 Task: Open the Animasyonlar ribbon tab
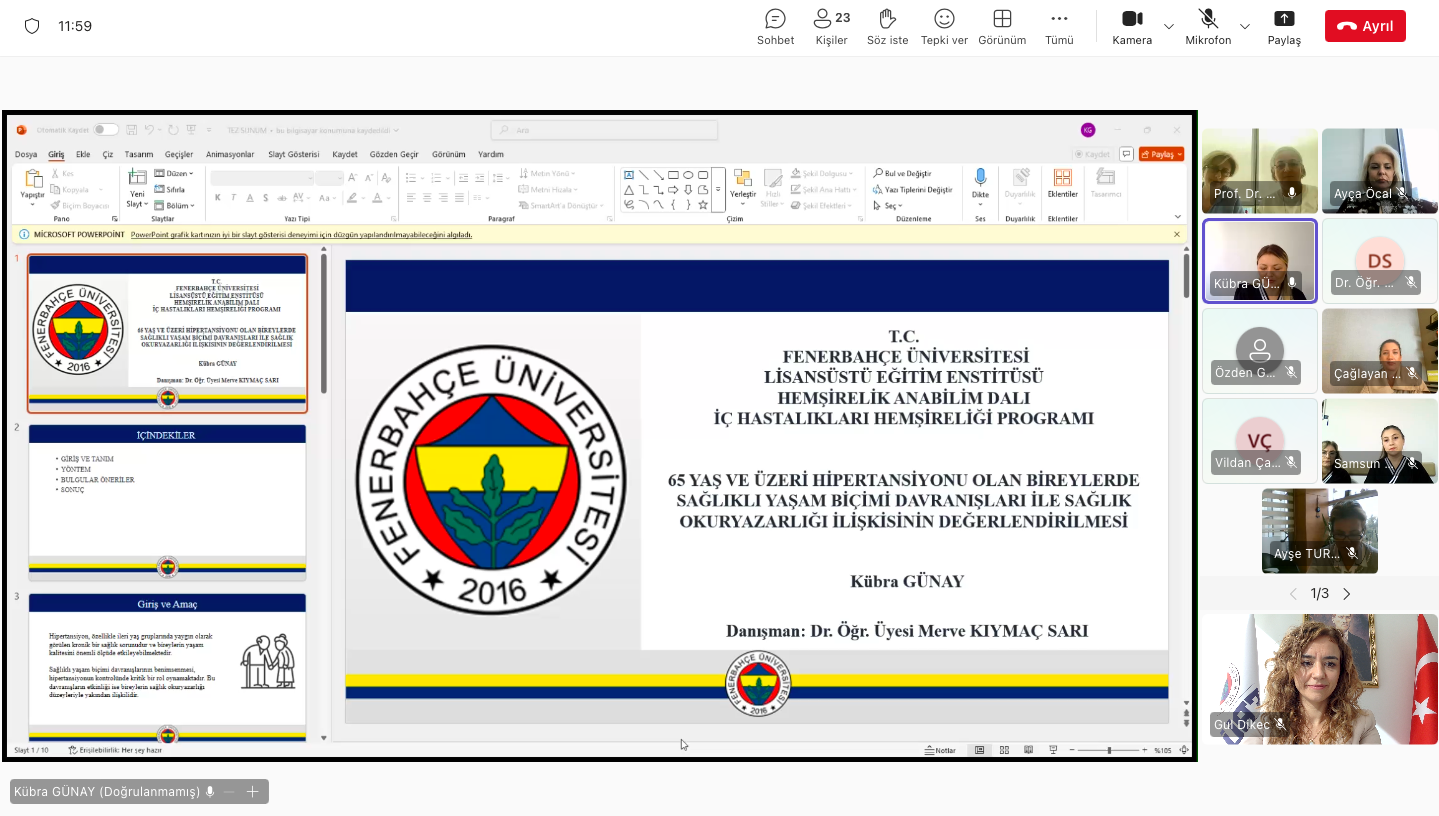point(230,155)
